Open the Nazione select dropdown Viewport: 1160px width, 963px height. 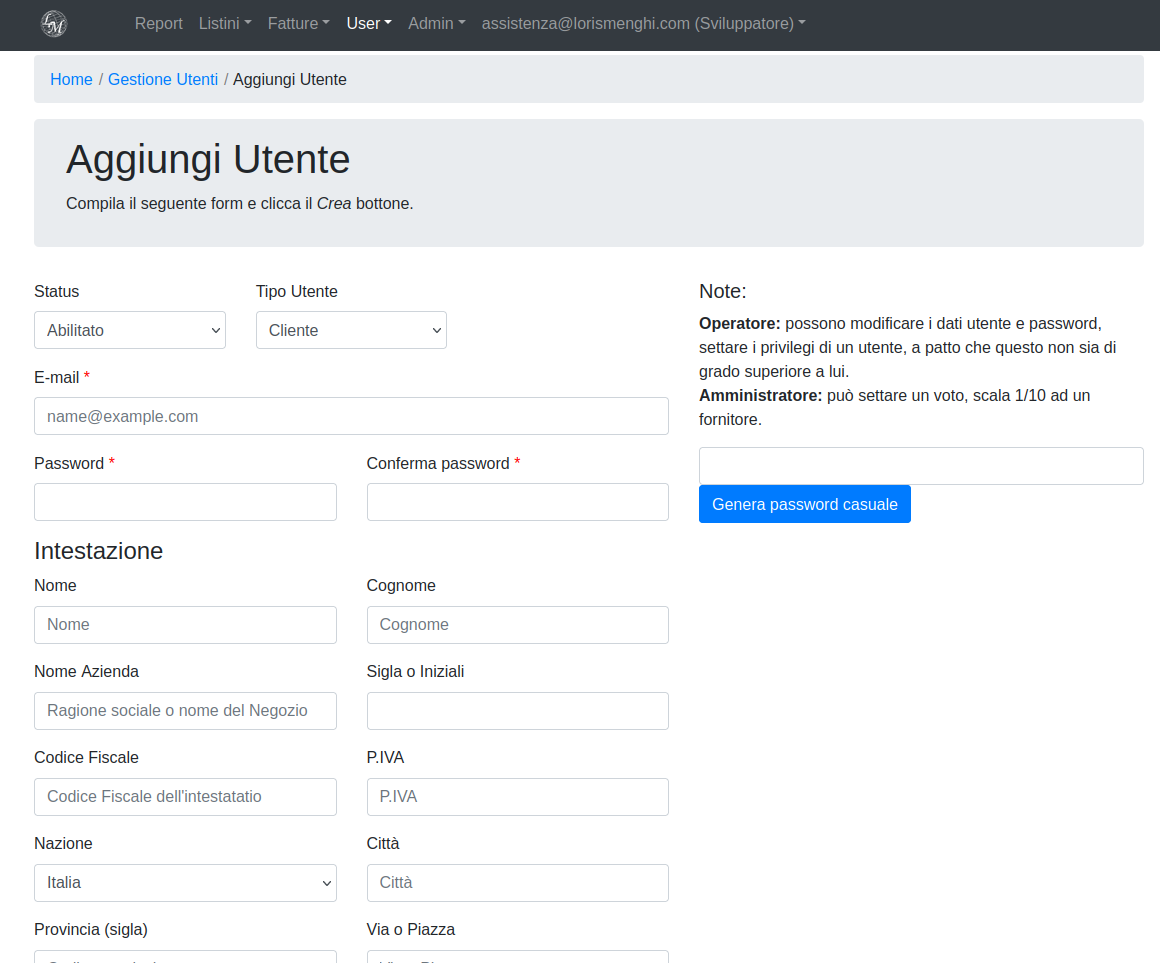(x=185, y=883)
